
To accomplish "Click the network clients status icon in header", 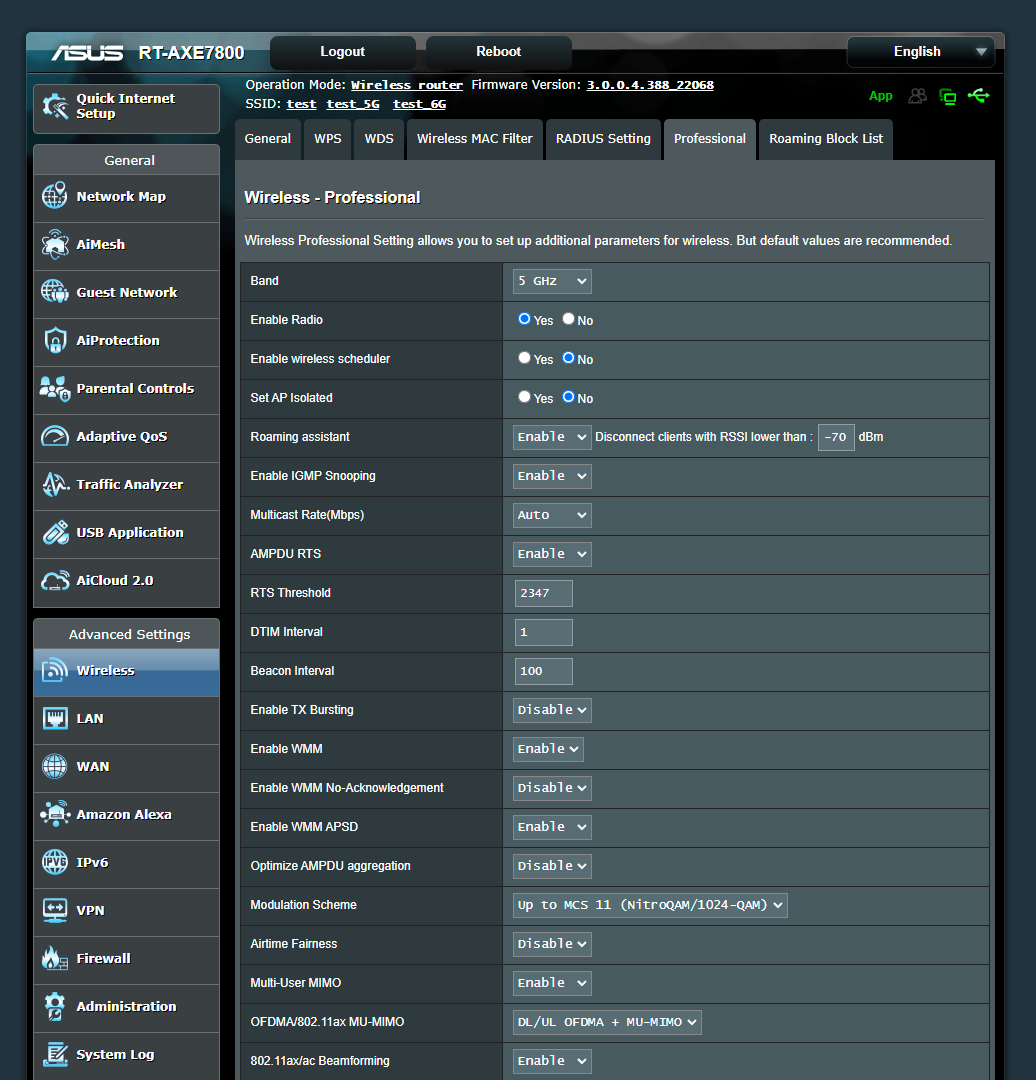I will [x=949, y=96].
